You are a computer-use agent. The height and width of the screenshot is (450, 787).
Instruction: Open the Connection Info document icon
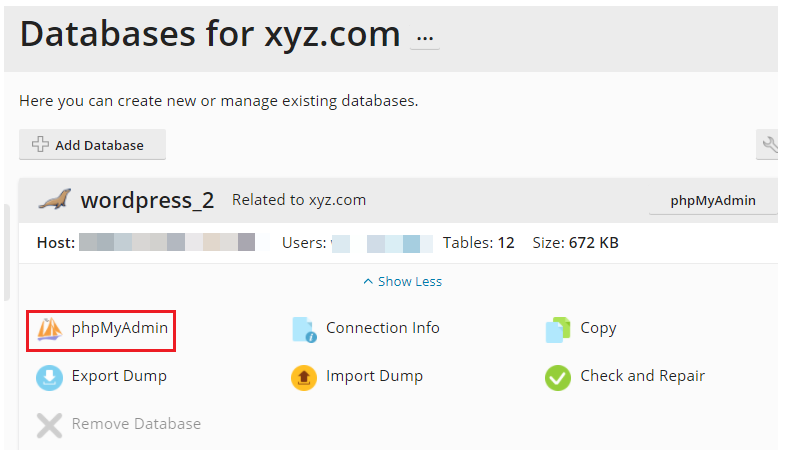click(303, 329)
